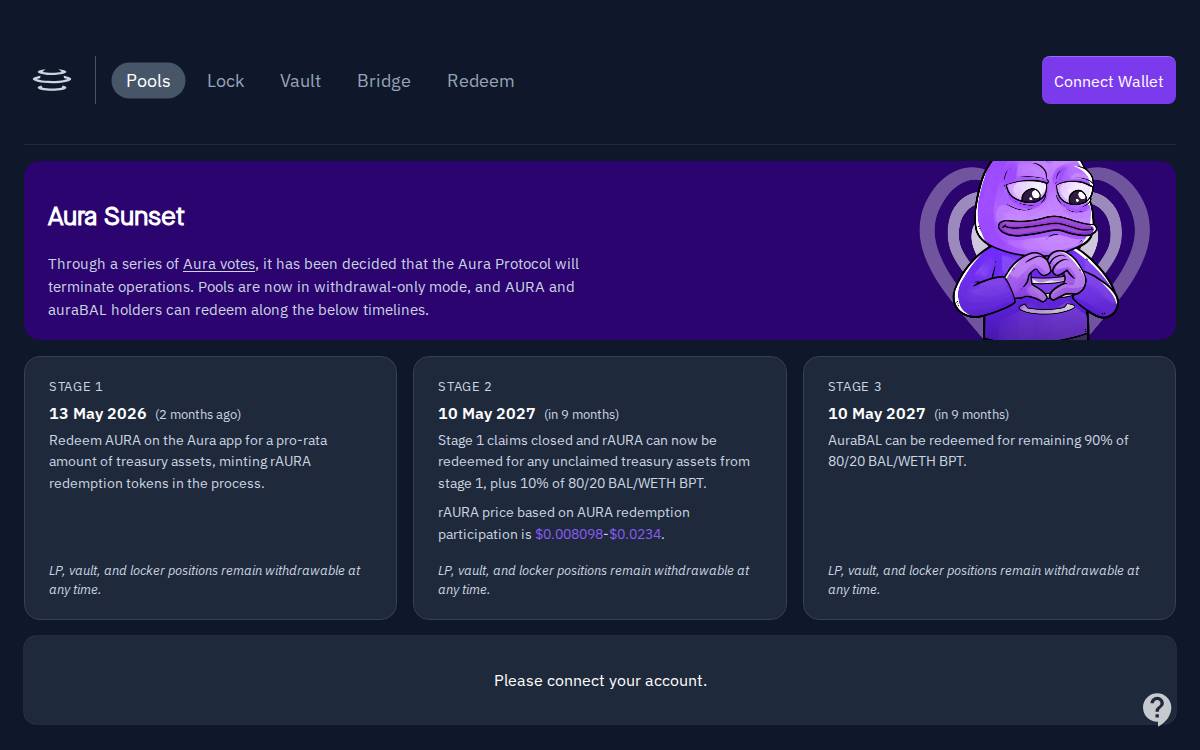Click the sad frog heart illustration
This screenshot has width=1200, height=750.
(1035, 250)
